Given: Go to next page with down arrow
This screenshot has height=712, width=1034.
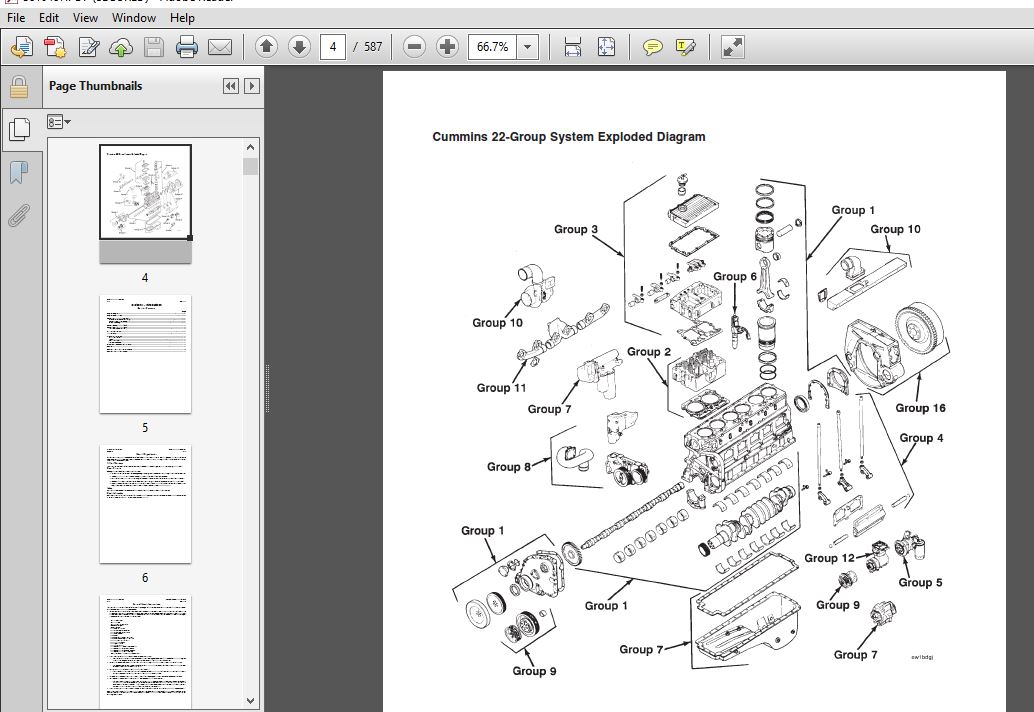Looking at the screenshot, I should [x=299, y=47].
